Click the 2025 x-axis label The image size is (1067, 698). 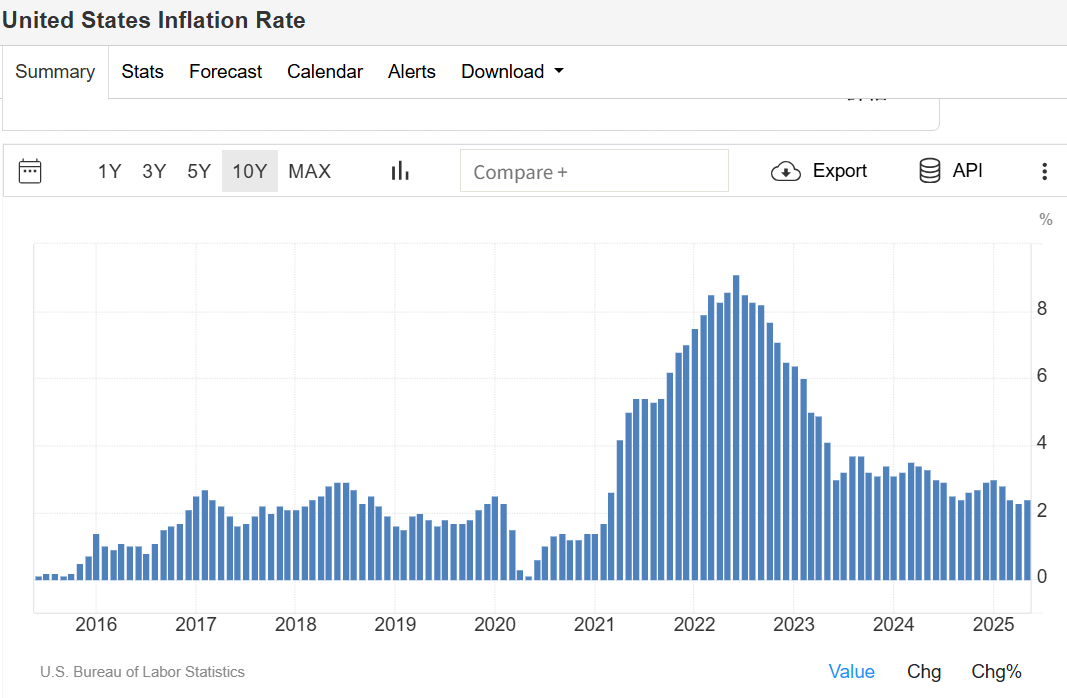[x=993, y=625]
